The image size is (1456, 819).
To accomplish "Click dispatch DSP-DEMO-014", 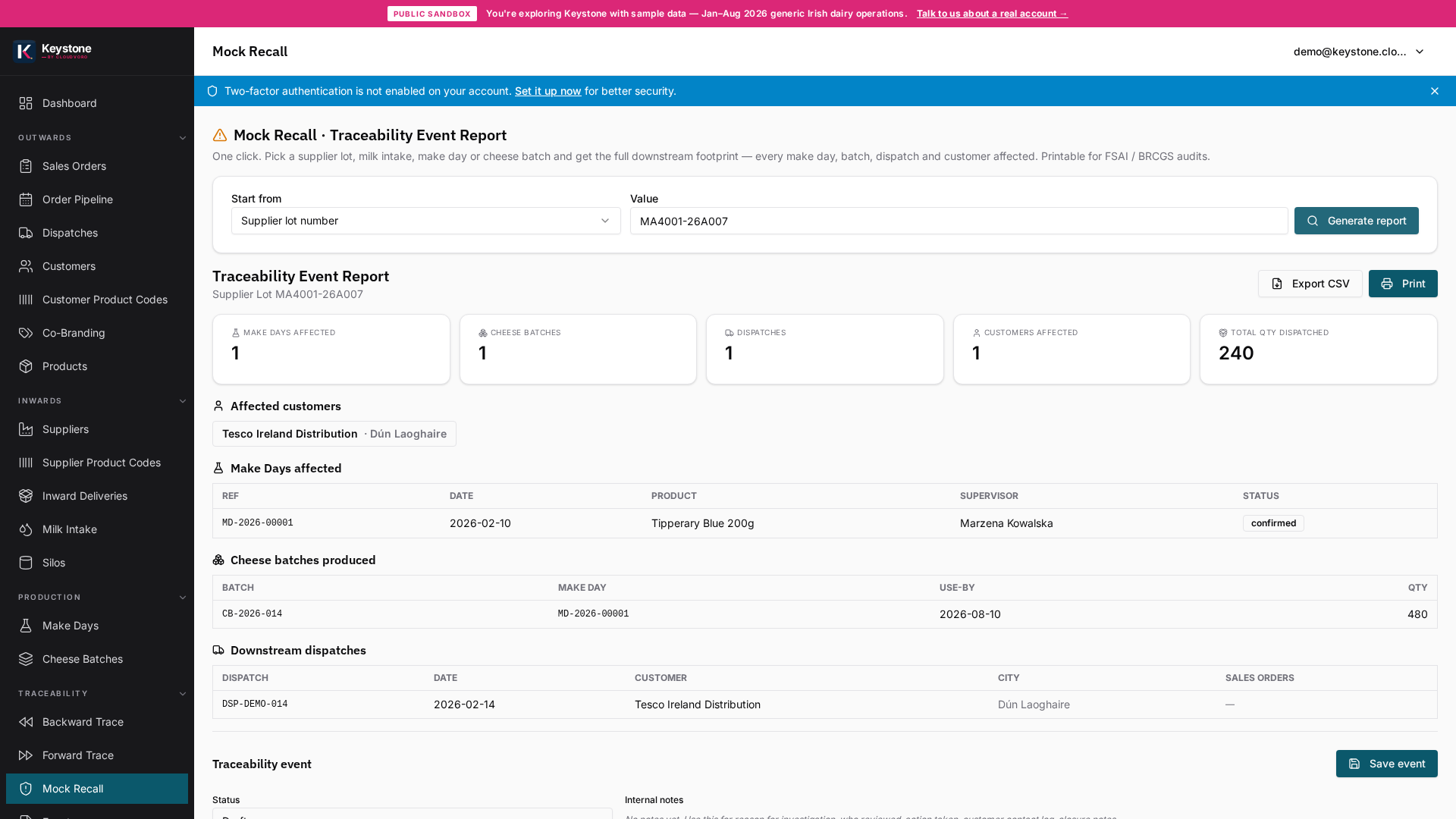I will [x=255, y=704].
